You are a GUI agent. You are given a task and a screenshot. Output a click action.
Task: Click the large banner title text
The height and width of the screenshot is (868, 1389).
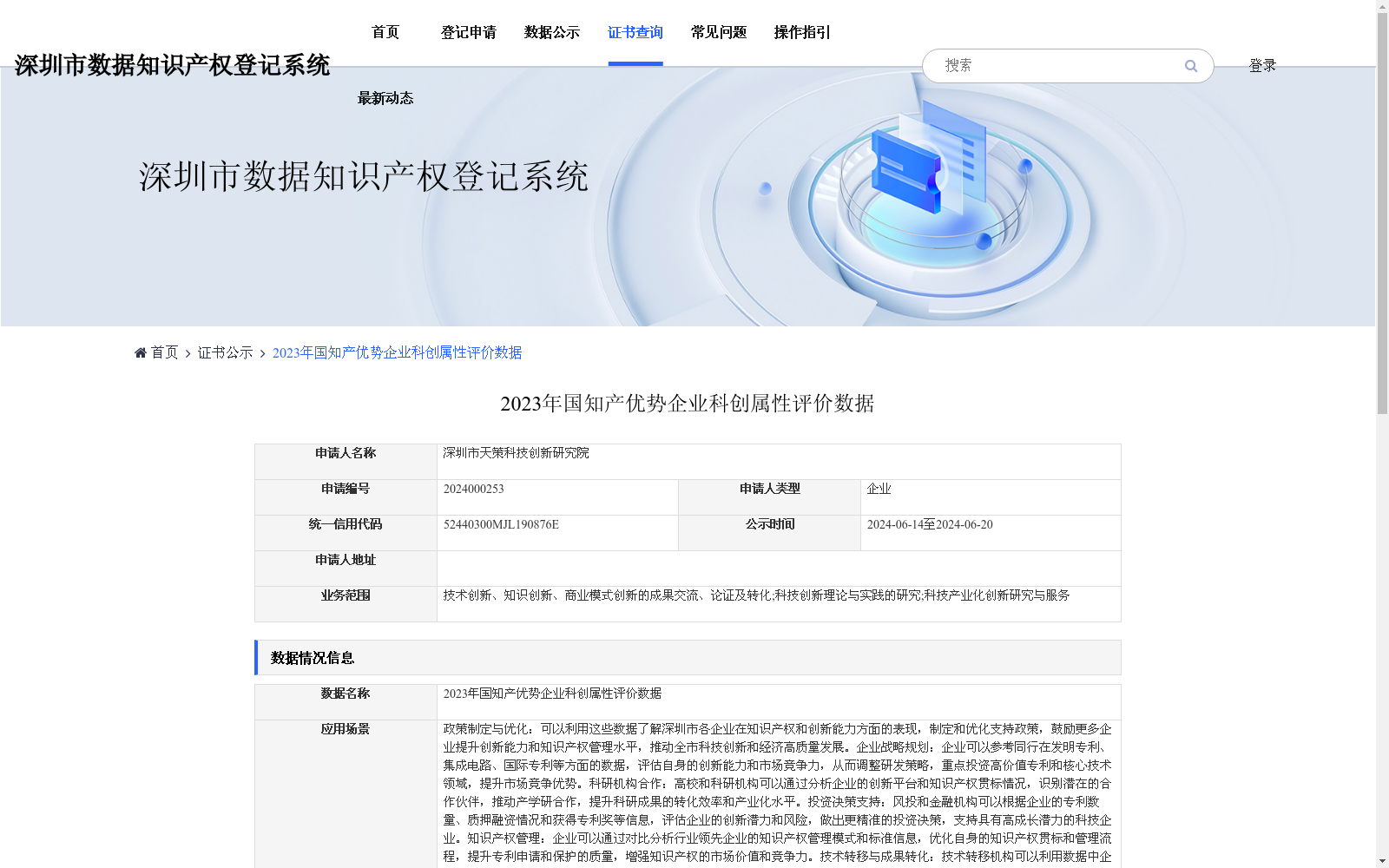(364, 176)
